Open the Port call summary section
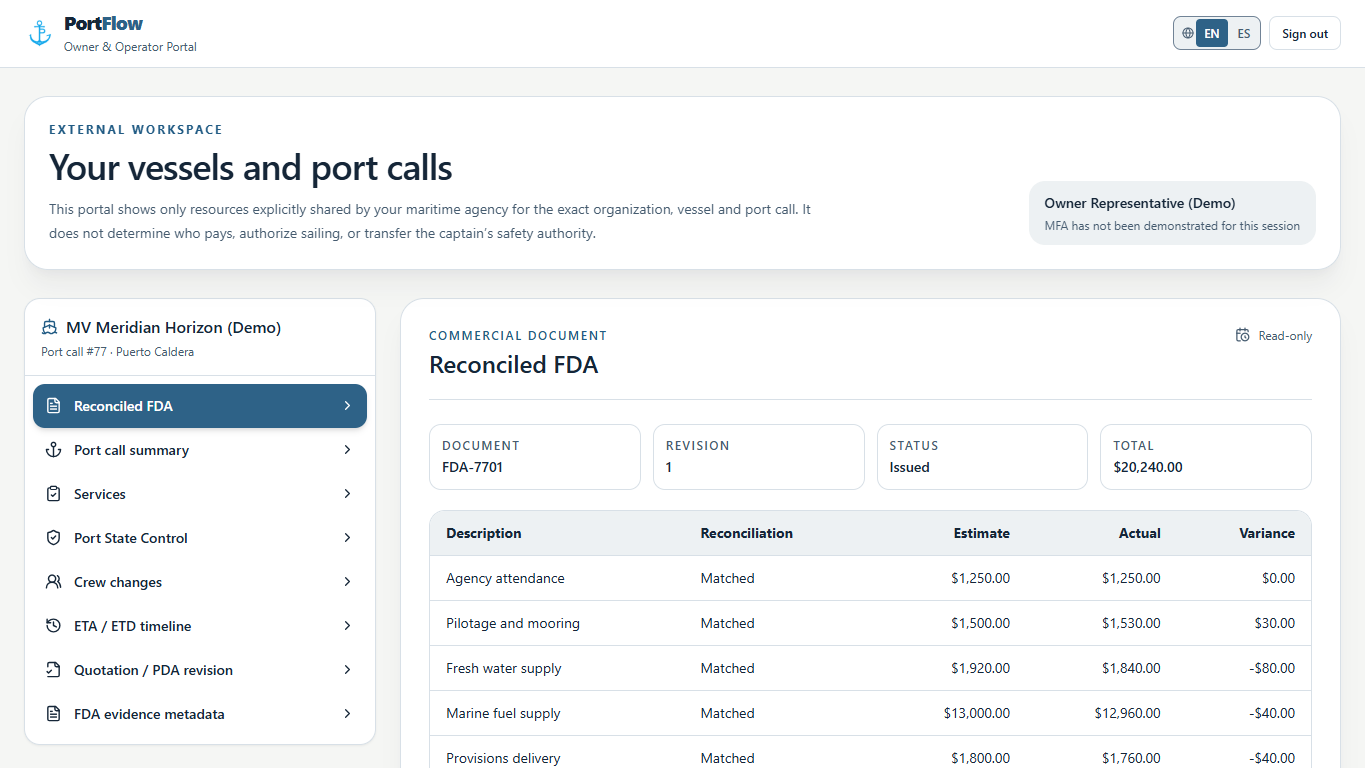The height and width of the screenshot is (768, 1365). coord(200,450)
